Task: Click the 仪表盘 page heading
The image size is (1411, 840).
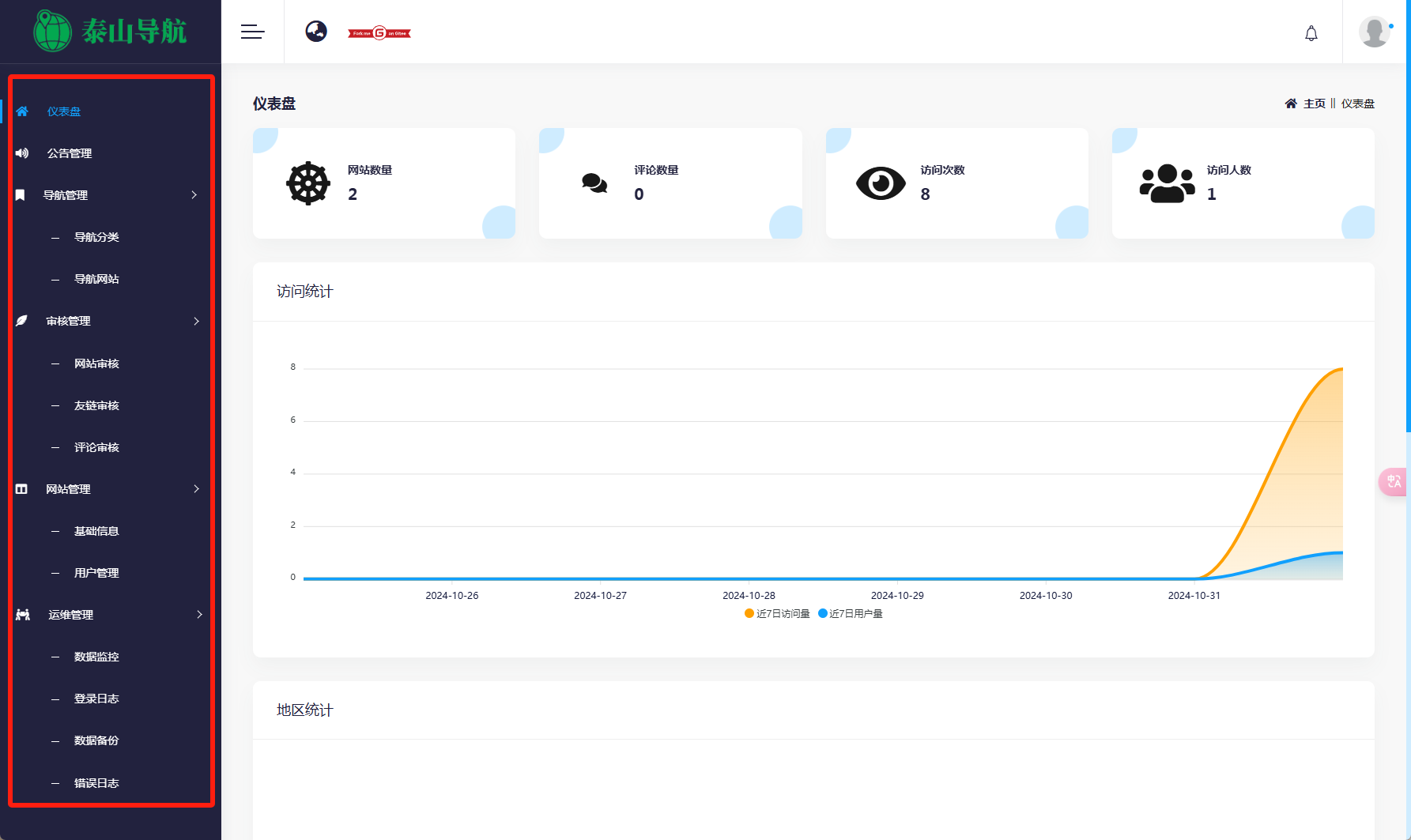Action: 274,104
